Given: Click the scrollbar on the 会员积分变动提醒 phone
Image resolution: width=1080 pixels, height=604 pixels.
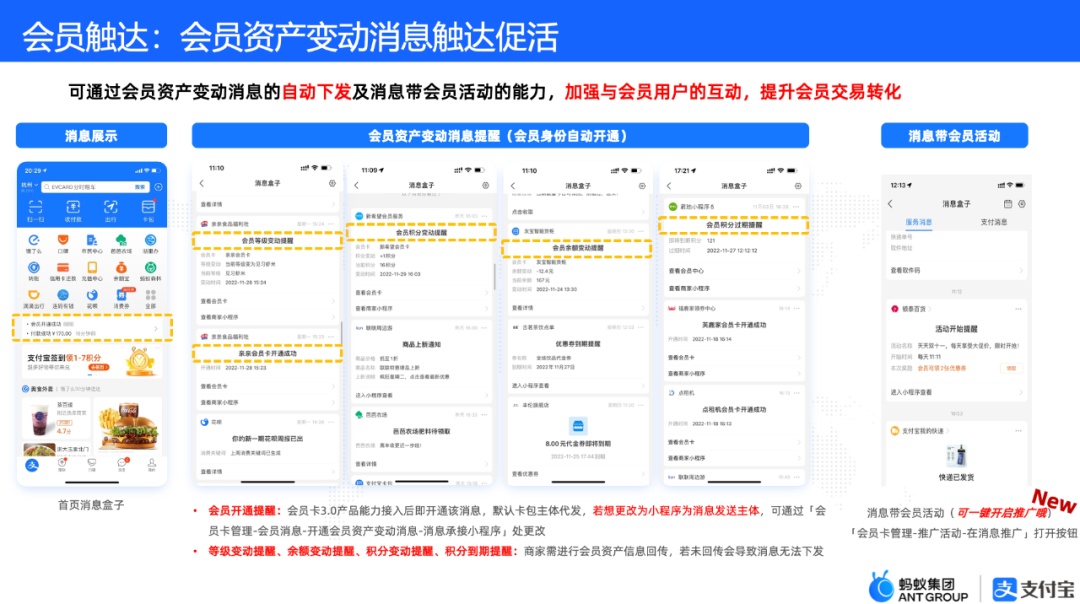Looking at the screenshot, I should (x=494, y=277).
